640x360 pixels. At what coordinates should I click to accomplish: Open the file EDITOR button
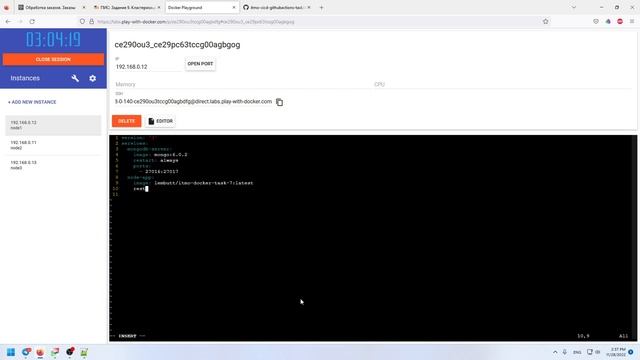pyautogui.click(x=160, y=121)
